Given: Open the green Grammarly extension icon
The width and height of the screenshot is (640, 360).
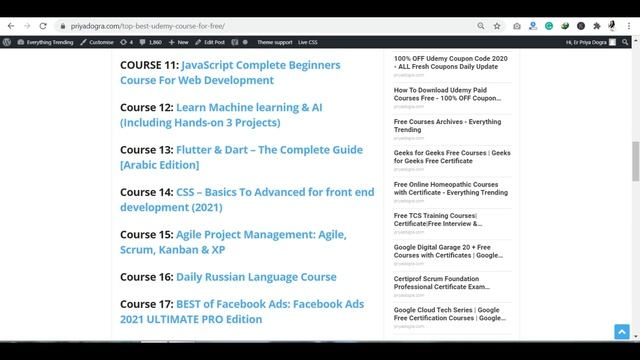Looking at the screenshot, I should (549, 26).
